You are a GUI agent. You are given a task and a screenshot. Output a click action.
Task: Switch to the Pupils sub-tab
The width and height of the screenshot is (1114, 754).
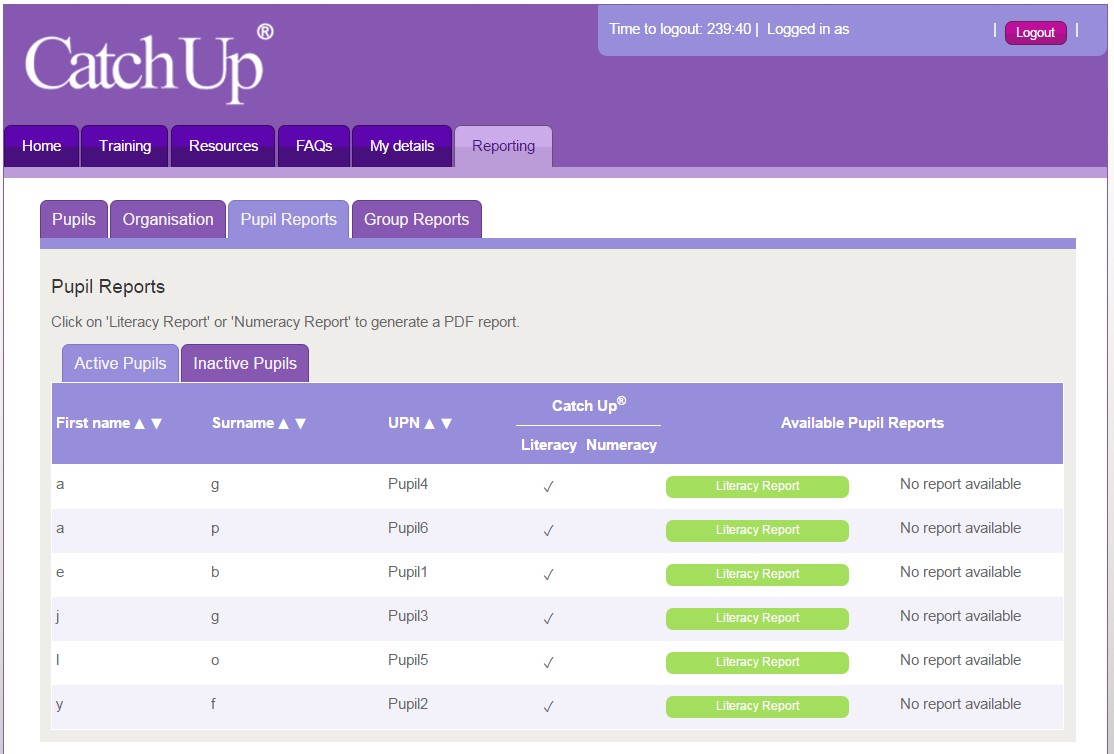[74, 220]
